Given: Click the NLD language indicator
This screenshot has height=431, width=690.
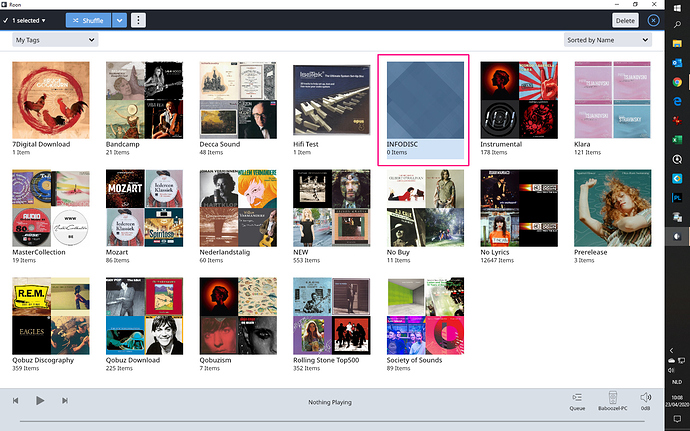Looking at the screenshot, I should point(677,382).
